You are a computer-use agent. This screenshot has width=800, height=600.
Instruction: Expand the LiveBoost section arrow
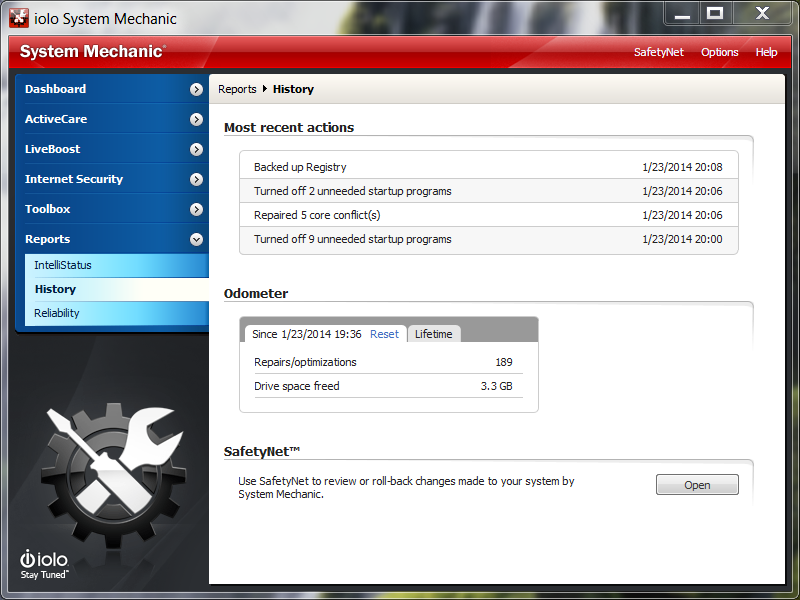196,149
